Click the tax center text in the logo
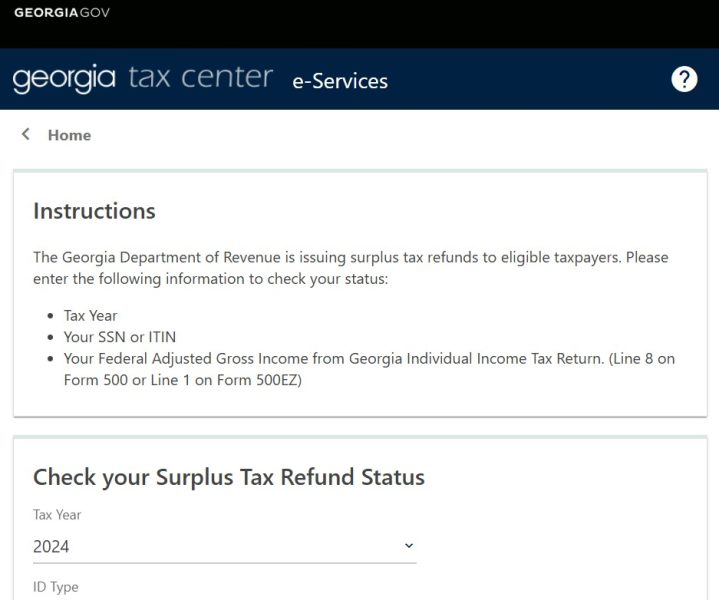The image size is (719, 600). click(x=200, y=77)
